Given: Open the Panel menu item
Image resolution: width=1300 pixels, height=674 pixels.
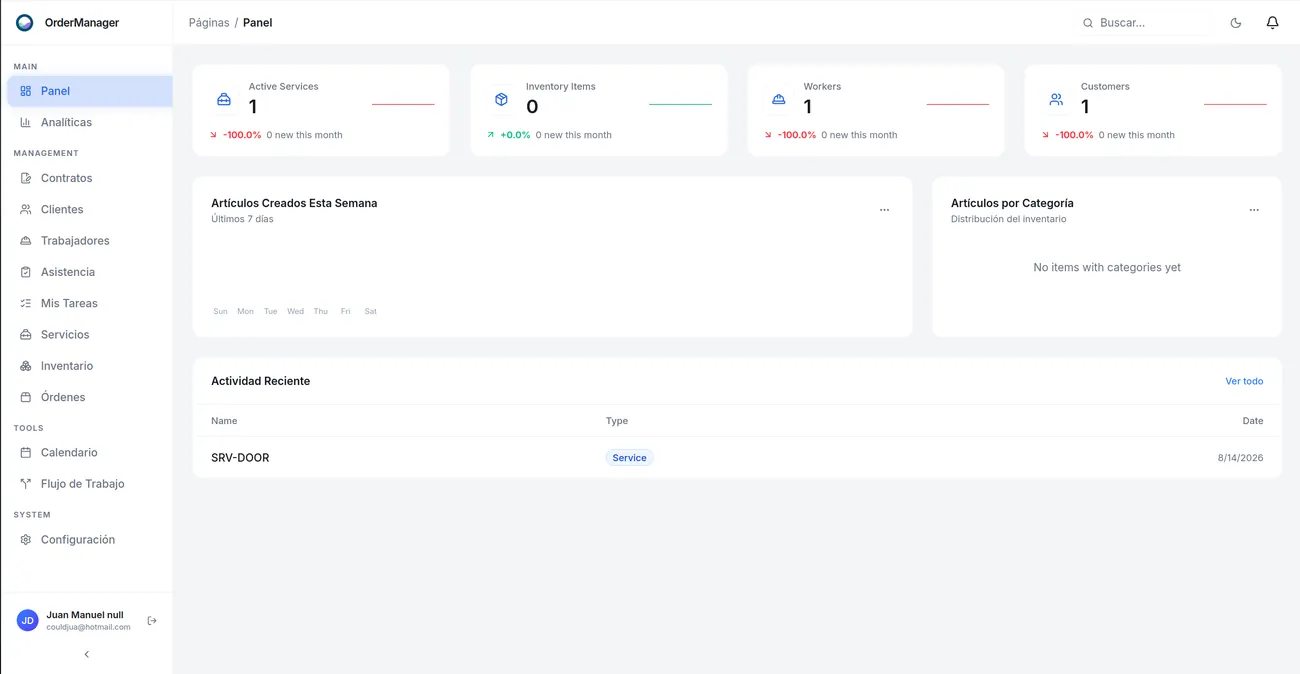Looking at the screenshot, I should [x=90, y=91].
